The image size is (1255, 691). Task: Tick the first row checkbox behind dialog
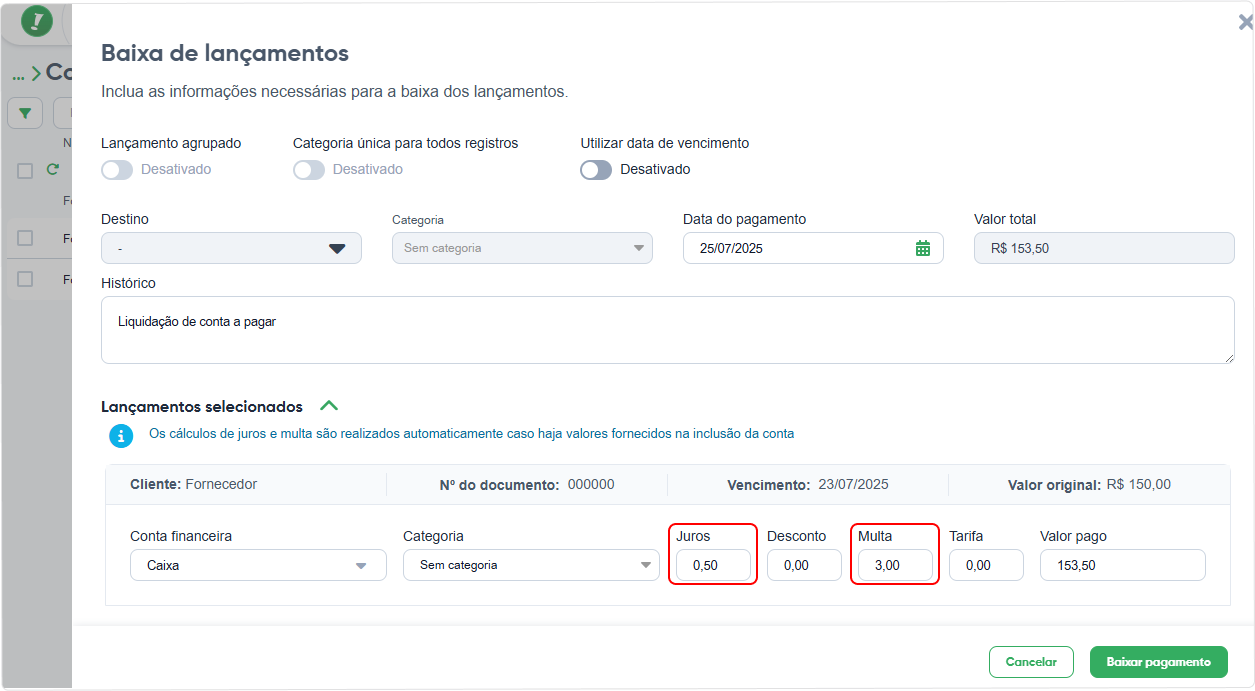click(x=25, y=238)
